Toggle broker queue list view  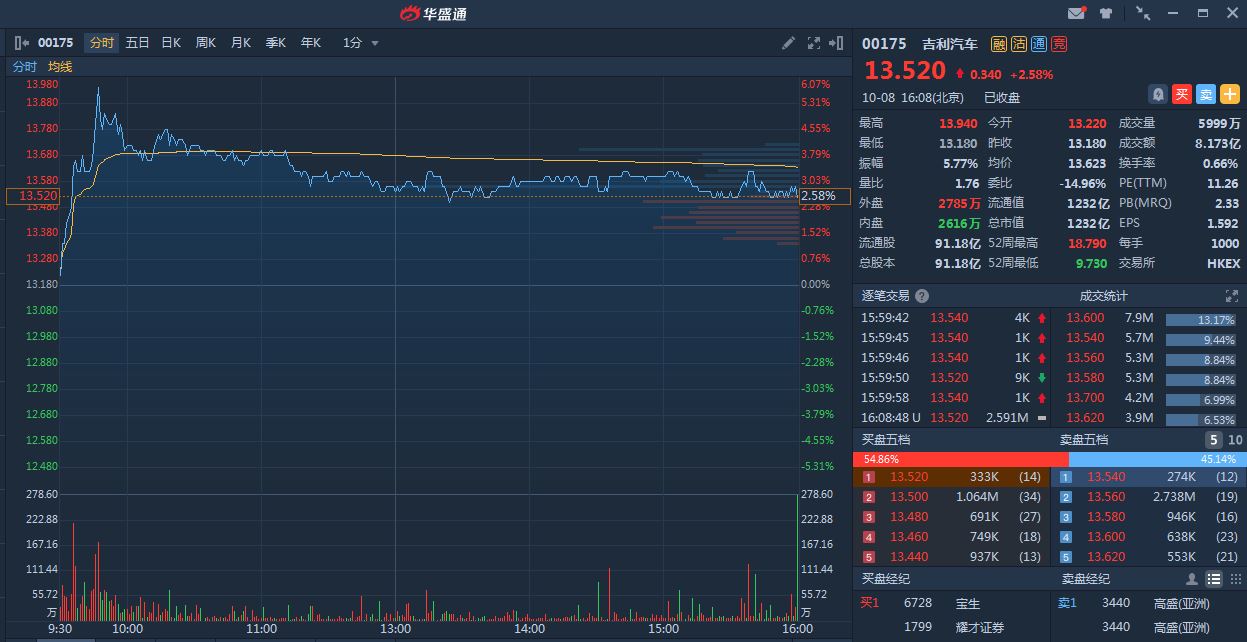(1213, 579)
